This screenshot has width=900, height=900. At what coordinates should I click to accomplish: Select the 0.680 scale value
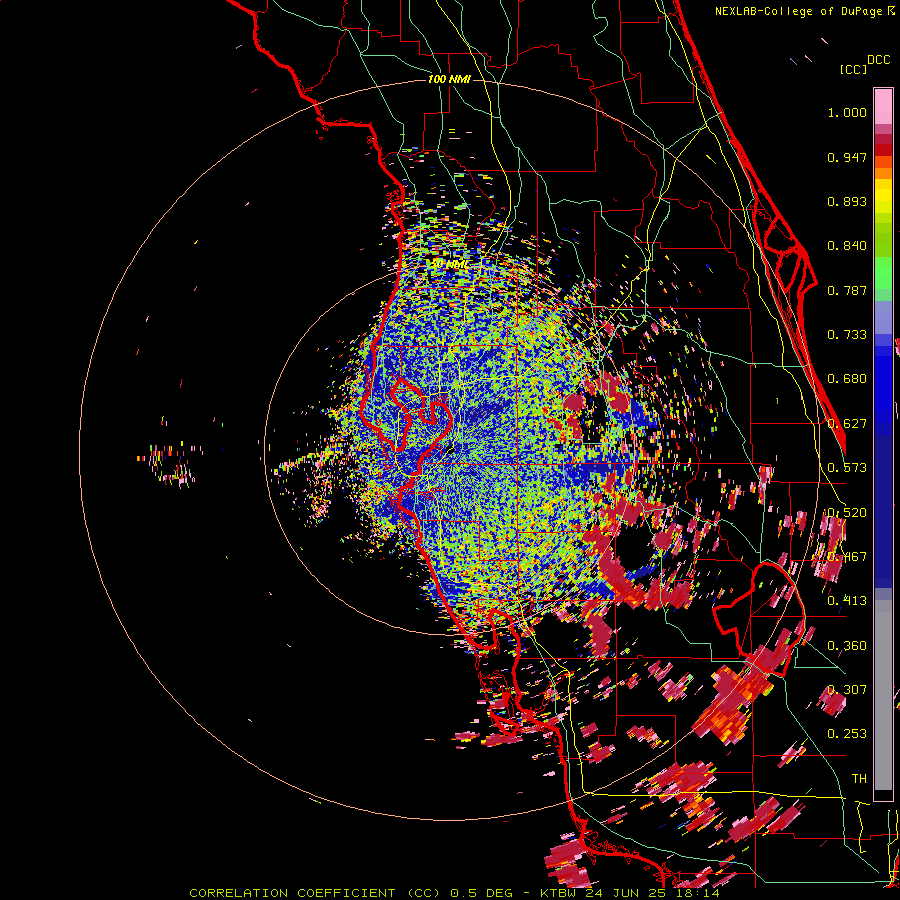coord(847,379)
